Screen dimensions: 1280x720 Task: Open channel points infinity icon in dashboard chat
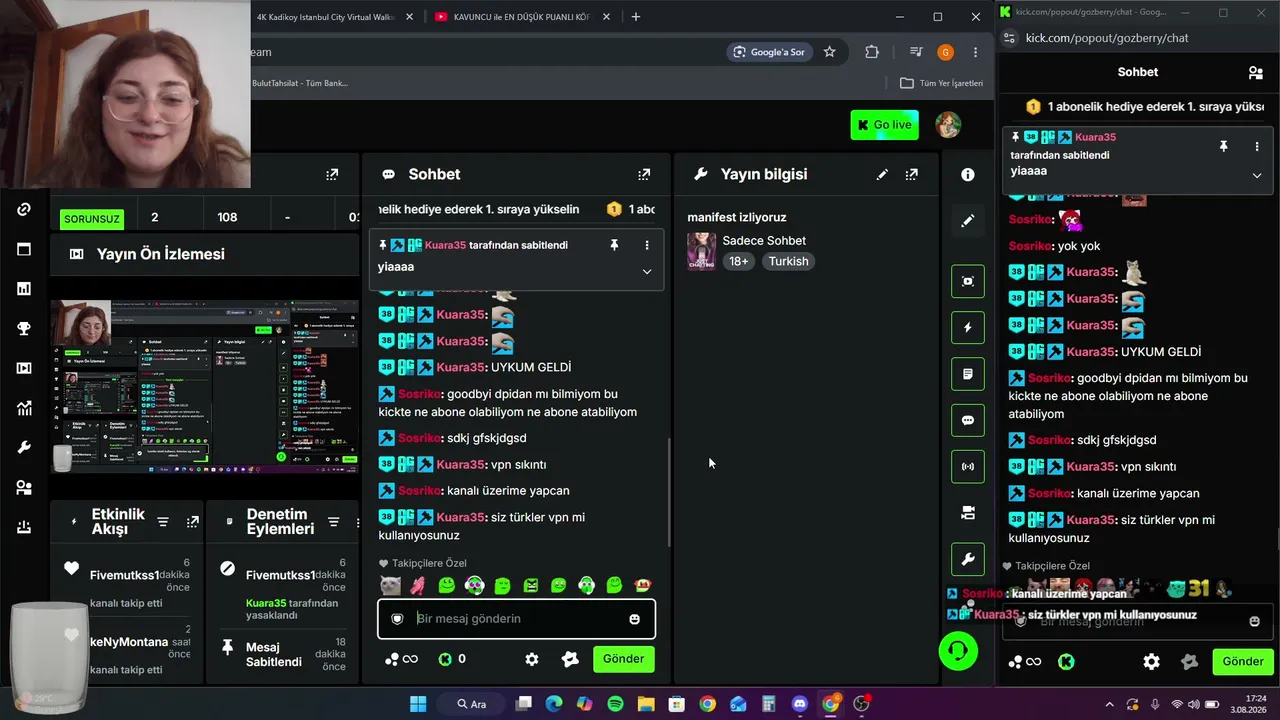(x=401, y=659)
